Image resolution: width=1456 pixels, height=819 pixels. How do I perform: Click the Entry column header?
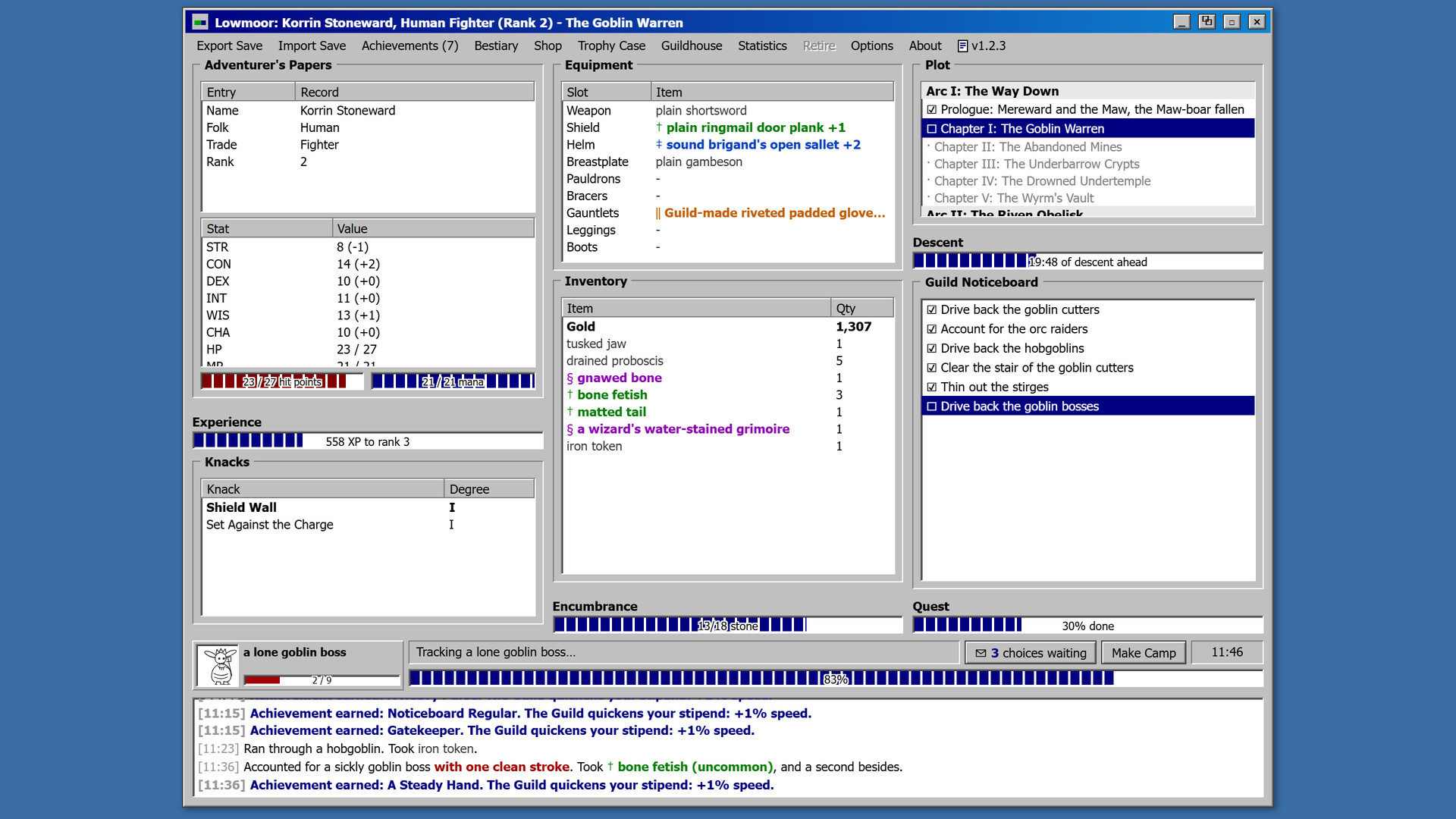(x=248, y=93)
